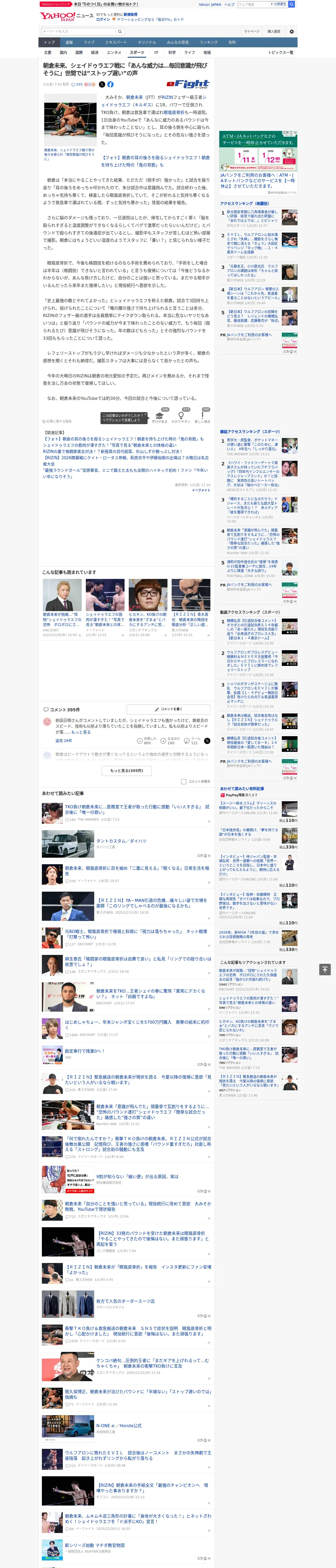Open article 元BD戦士、眼窩底骨折で複視と斜視に
This screenshot has height=1568, width=336.
[137, 934]
